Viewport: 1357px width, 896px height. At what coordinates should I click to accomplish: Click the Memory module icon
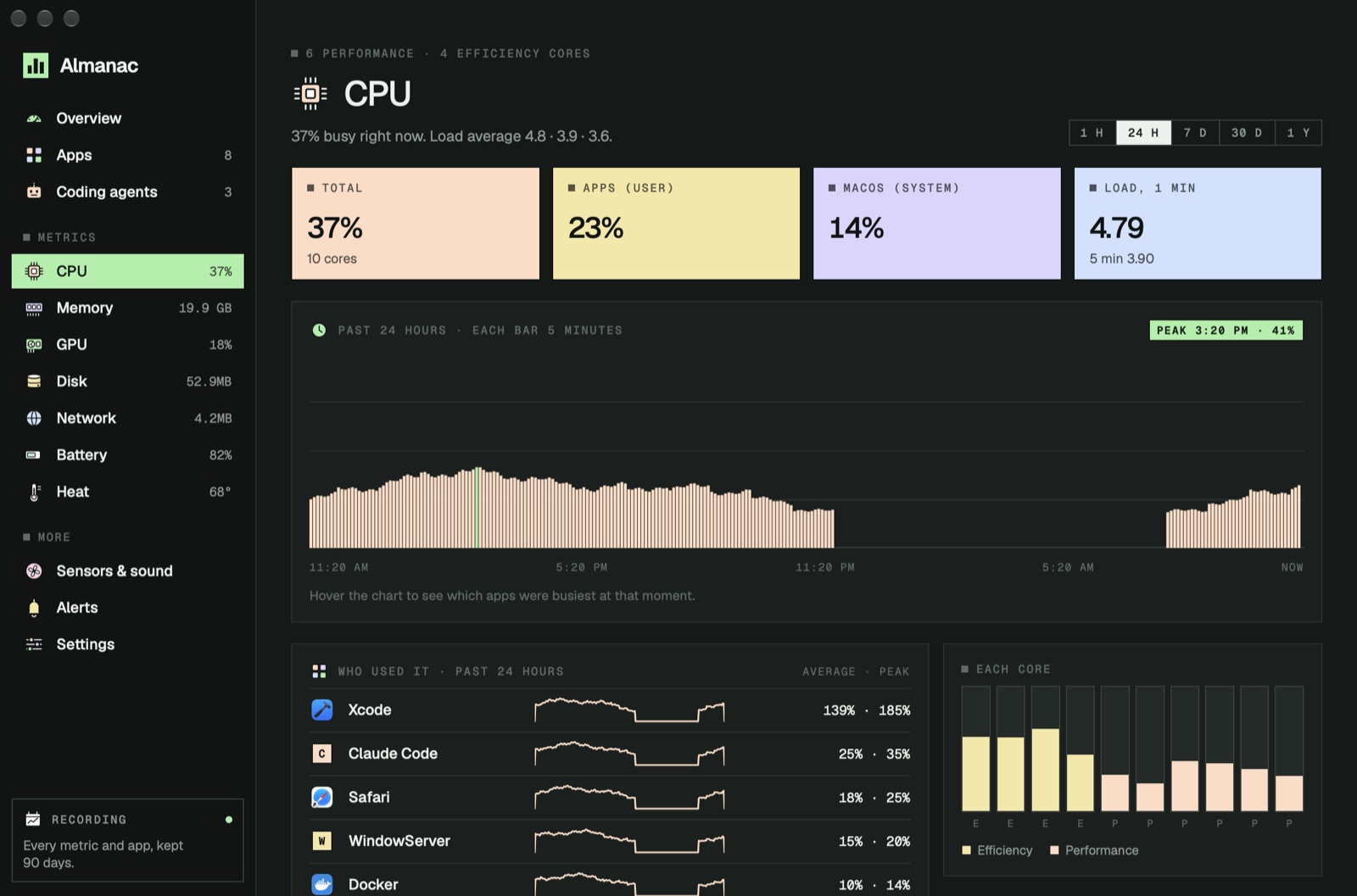[34, 309]
